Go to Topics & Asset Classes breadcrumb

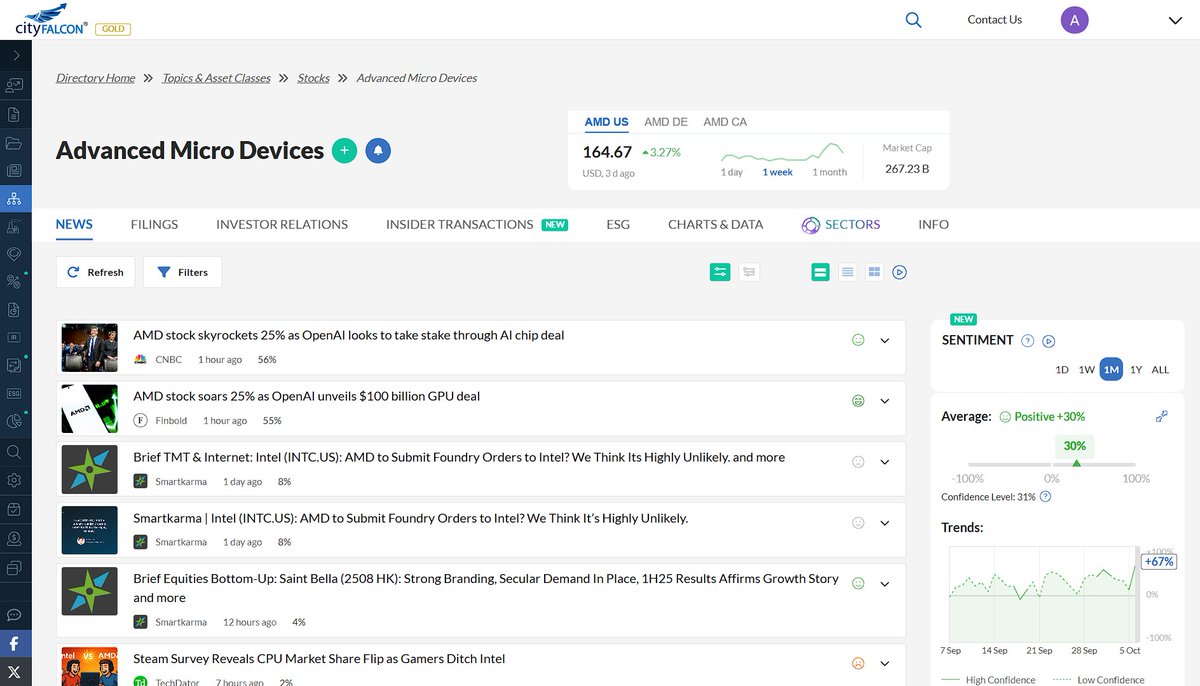coord(216,78)
